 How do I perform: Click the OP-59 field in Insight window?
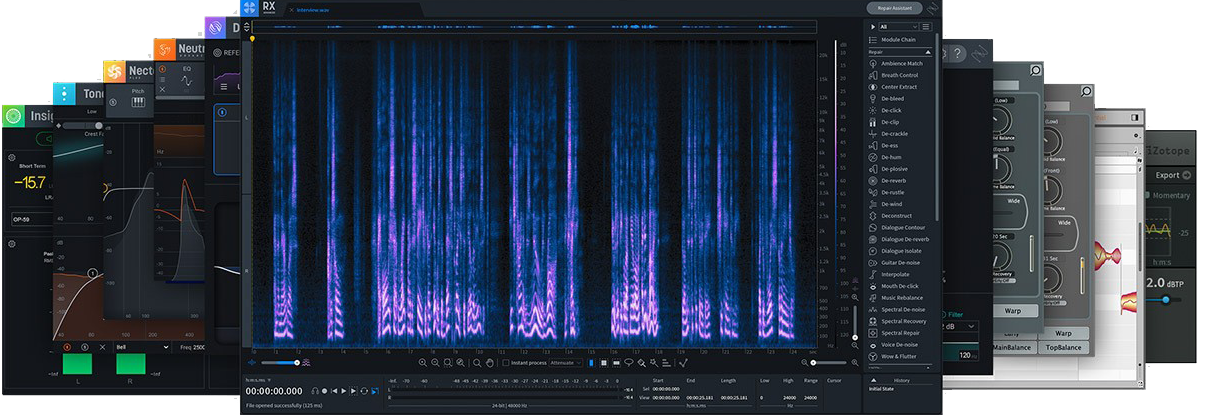31,220
